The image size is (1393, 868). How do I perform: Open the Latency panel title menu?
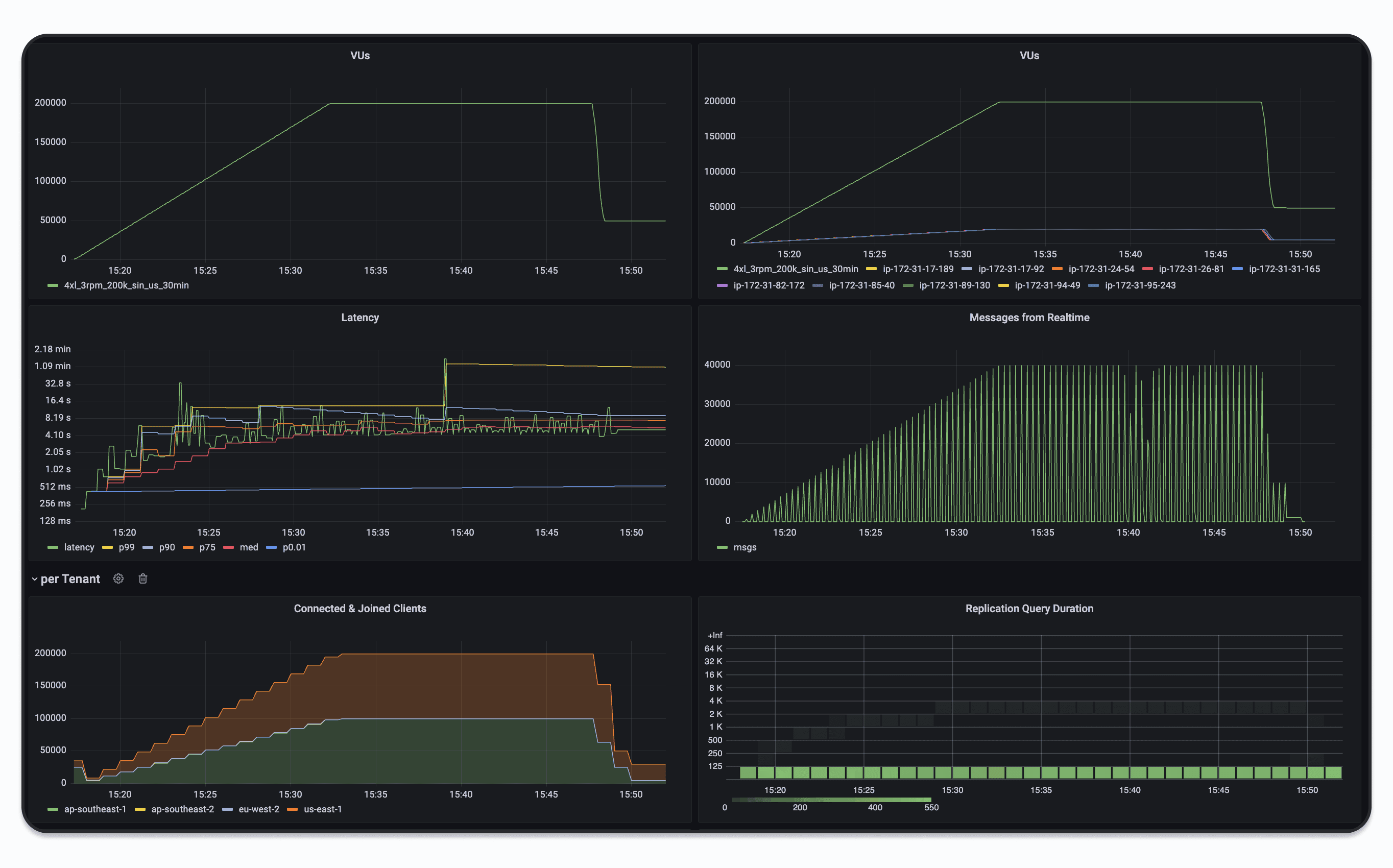point(360,318)
